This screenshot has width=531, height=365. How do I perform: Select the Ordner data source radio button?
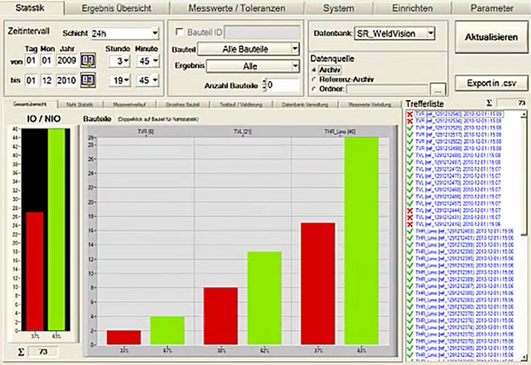[314, 89]
